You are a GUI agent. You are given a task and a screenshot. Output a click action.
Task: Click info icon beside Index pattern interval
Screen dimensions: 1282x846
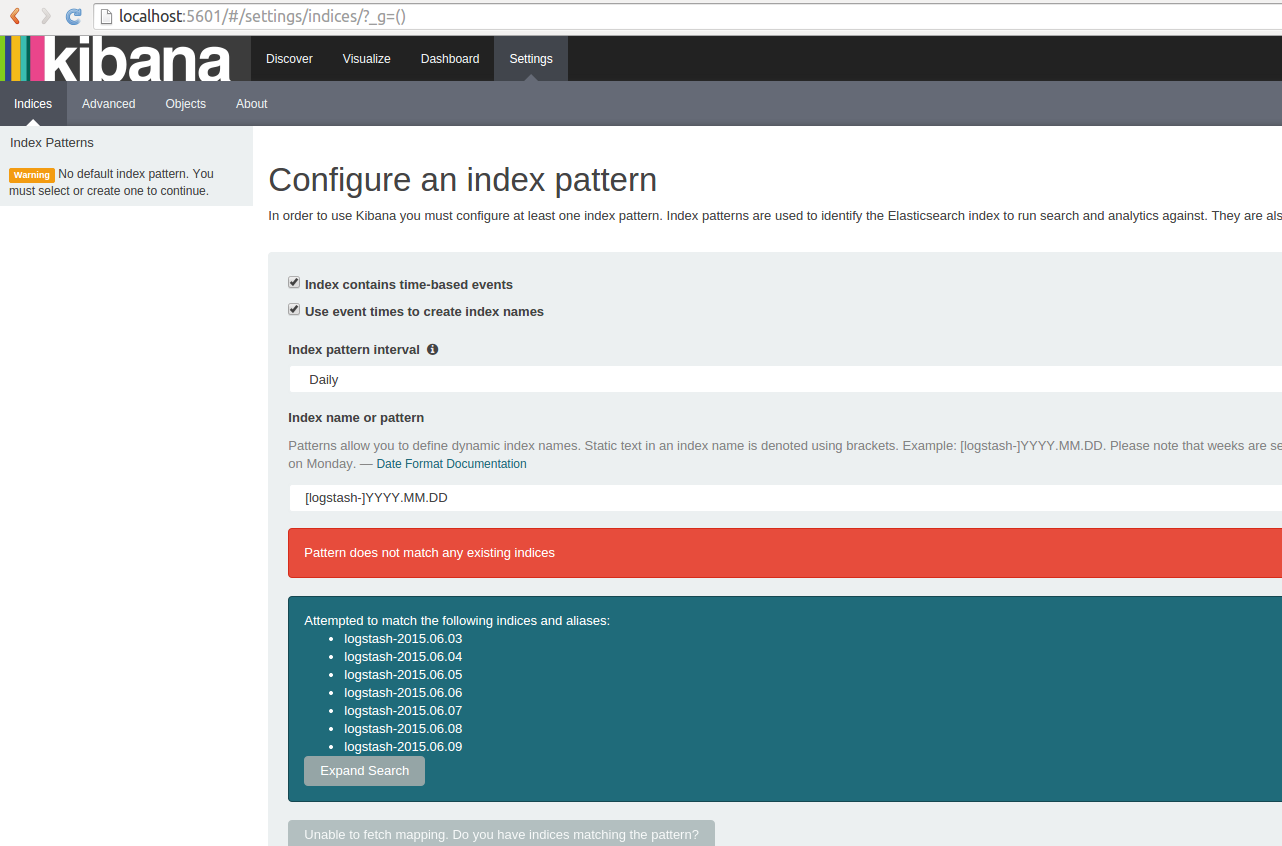pyautogui.click(x=432, y=349)
